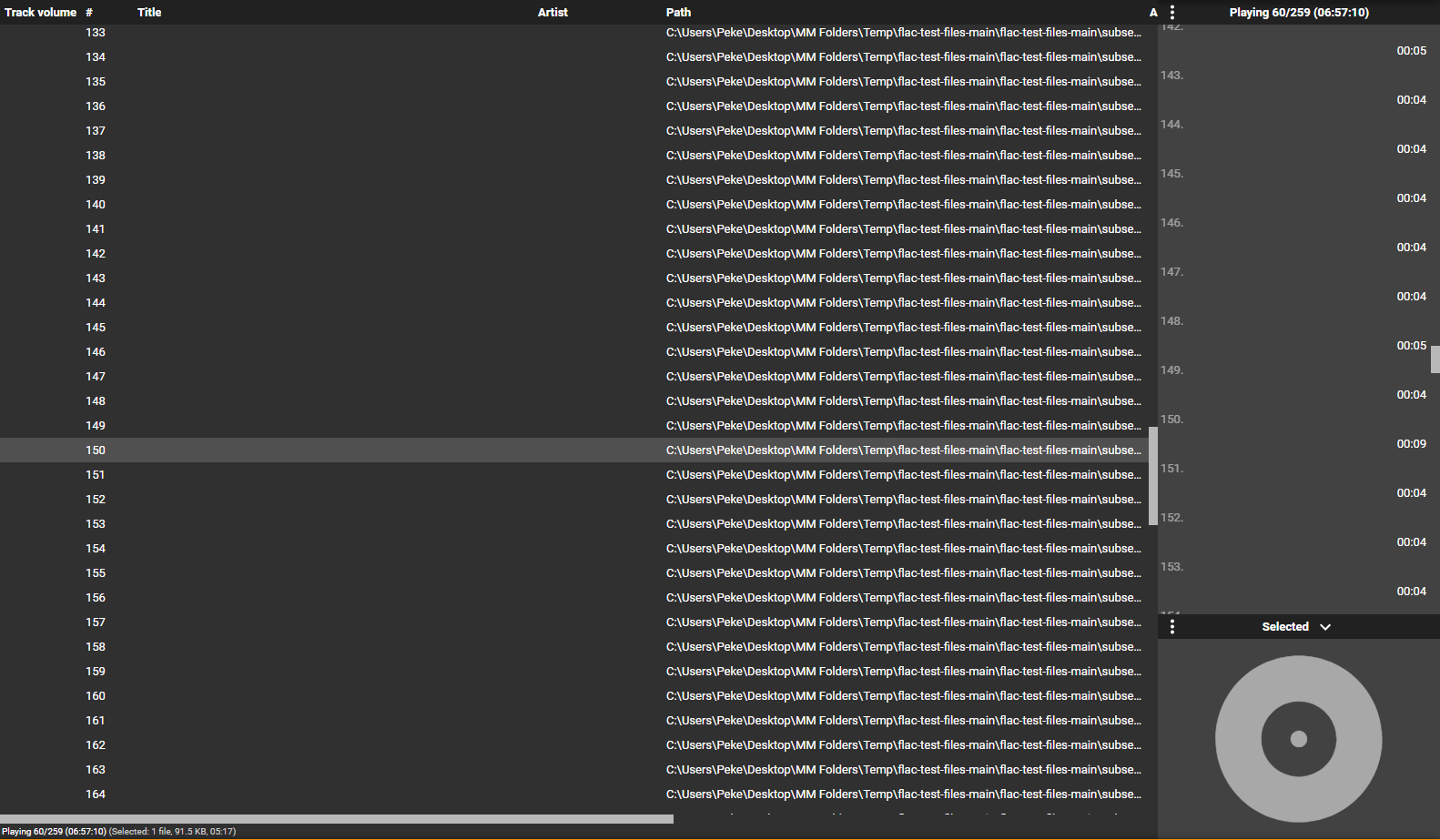Screen dimensions: 1440x840
Task: Expand the Selected dropdown chevron
Action: tap(1325, 627)
